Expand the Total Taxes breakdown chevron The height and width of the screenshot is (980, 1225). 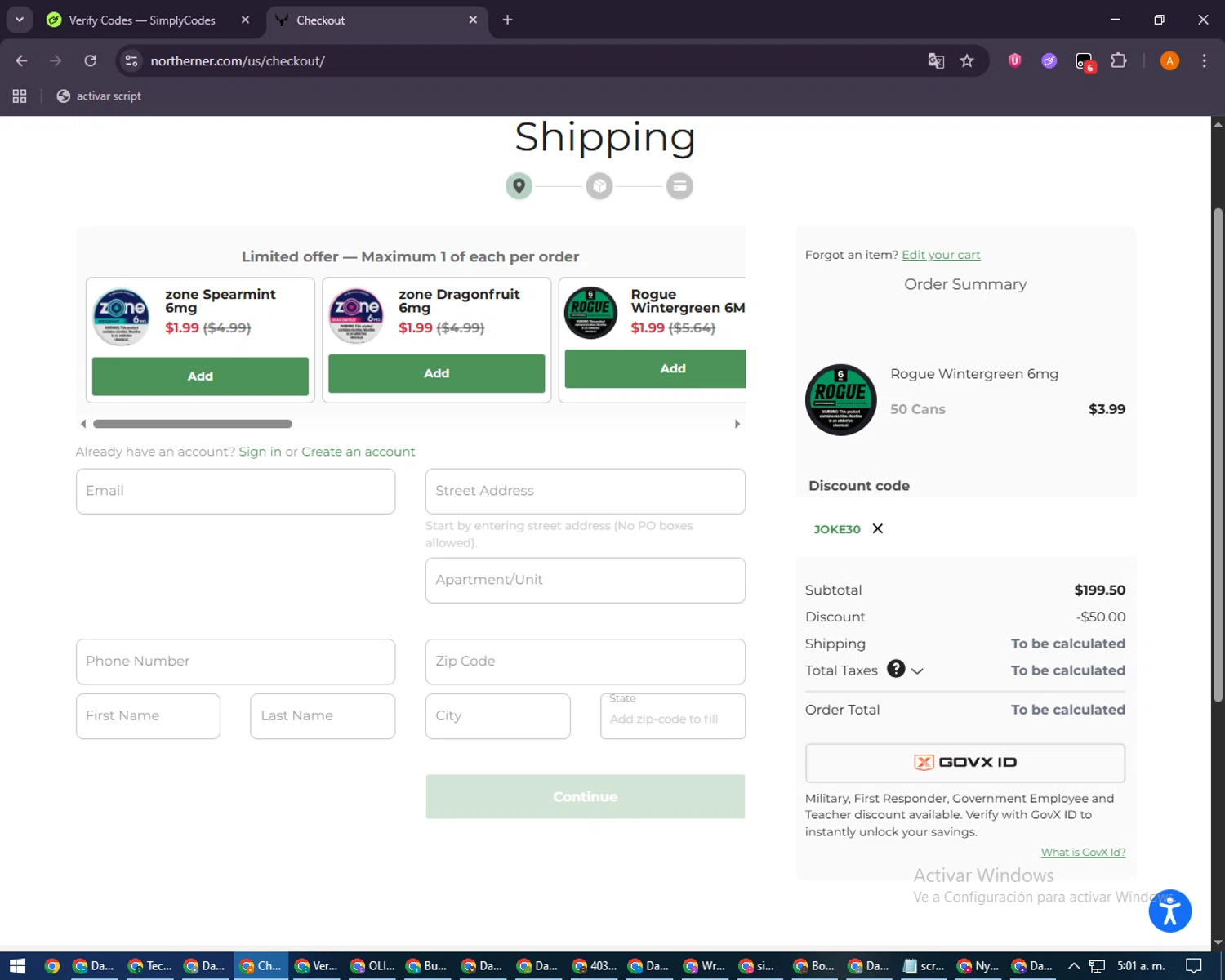[x=917, y=670]
